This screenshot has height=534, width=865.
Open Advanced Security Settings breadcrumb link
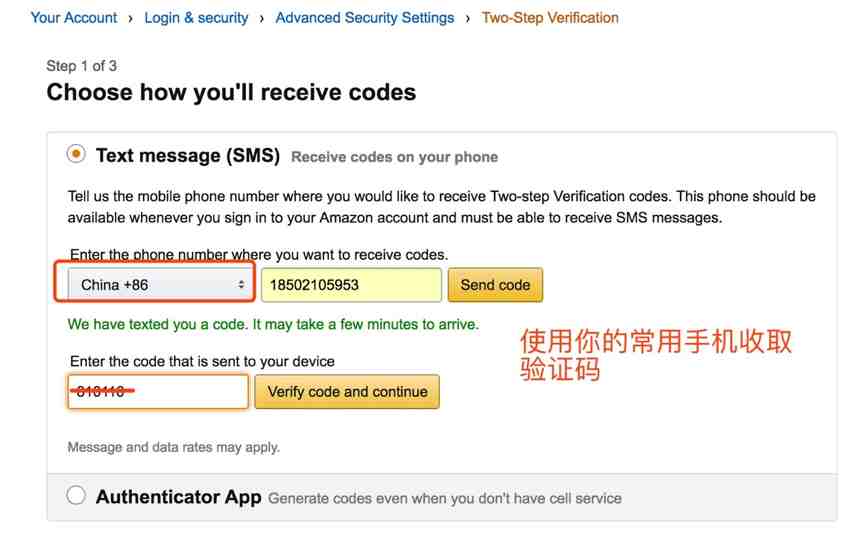point(365,18)
